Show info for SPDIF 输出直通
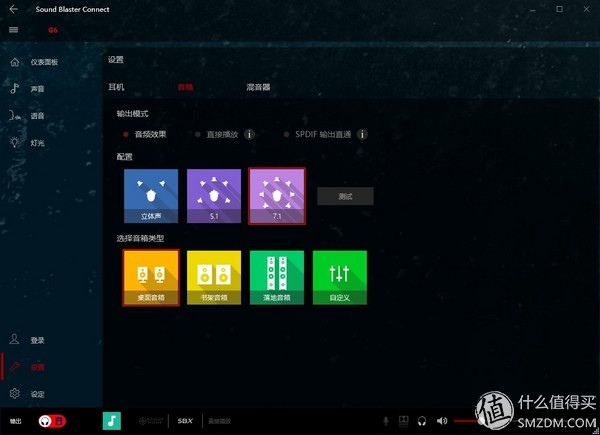Screen dimensions: 600x435 pos(362,134)
